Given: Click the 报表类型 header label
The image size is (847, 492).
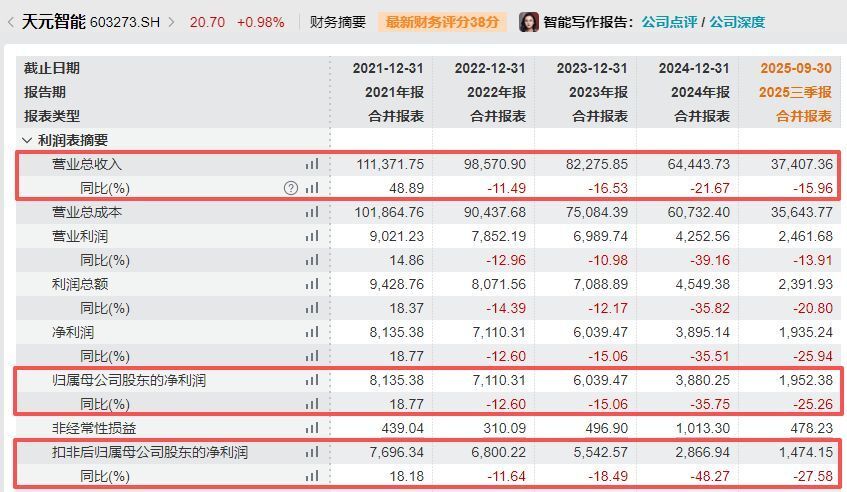Looking at the screenshot, I should (x=52, y=116).
